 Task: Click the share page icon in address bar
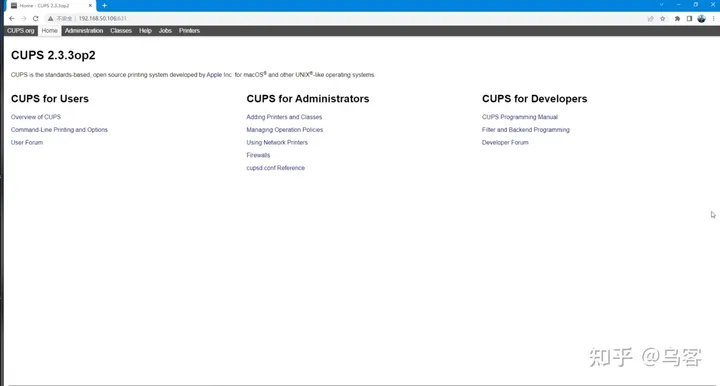[650, 19]
